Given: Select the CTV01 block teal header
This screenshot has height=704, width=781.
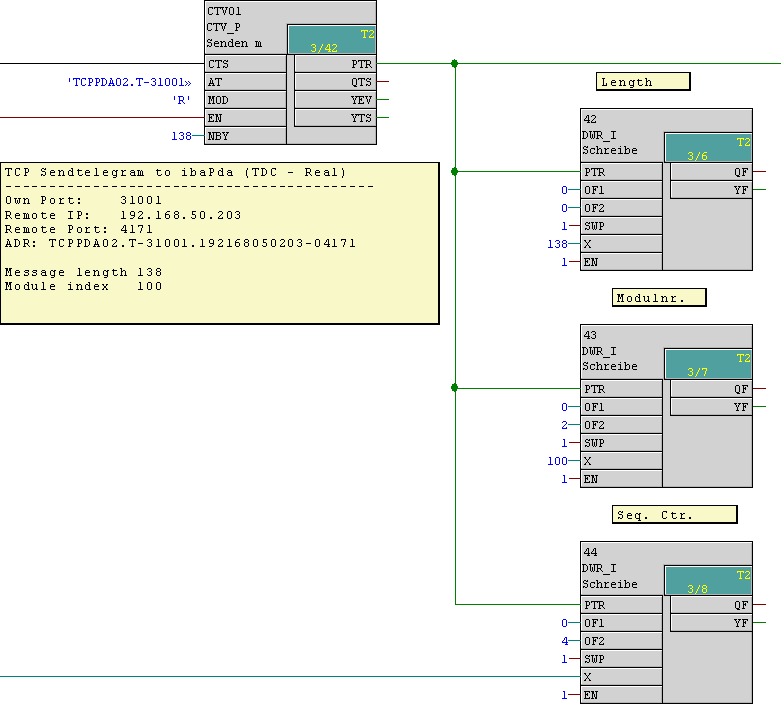Looking at the screenshot, I should (x=332, y=40).
